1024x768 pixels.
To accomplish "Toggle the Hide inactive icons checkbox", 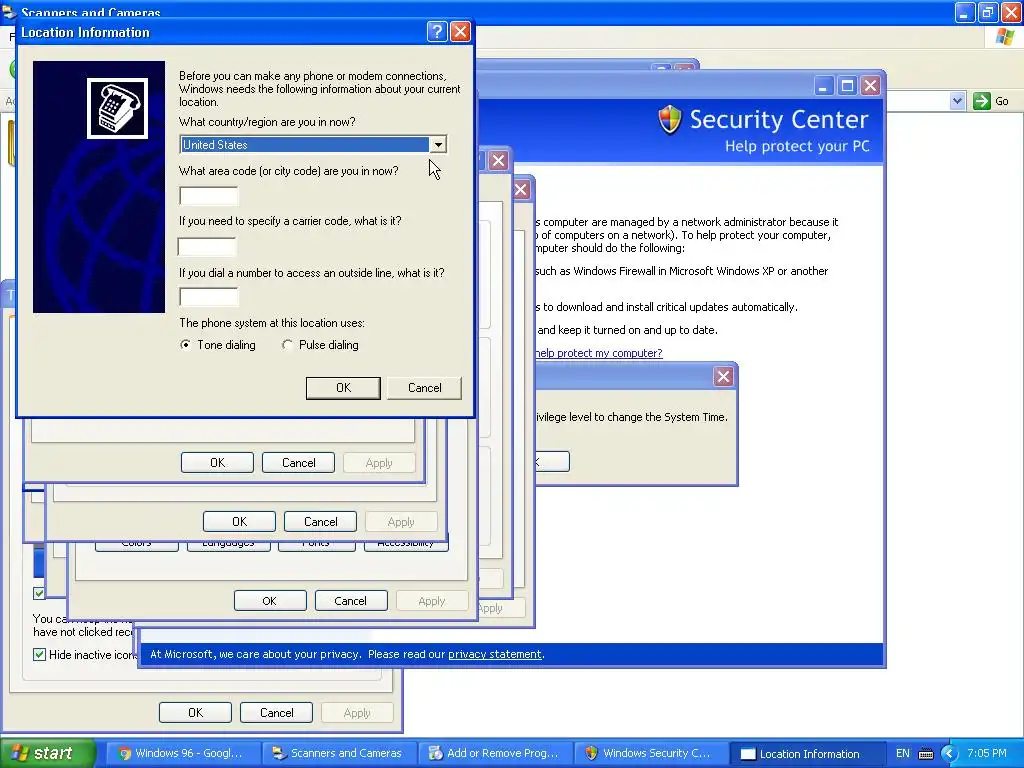I will 39,654.
